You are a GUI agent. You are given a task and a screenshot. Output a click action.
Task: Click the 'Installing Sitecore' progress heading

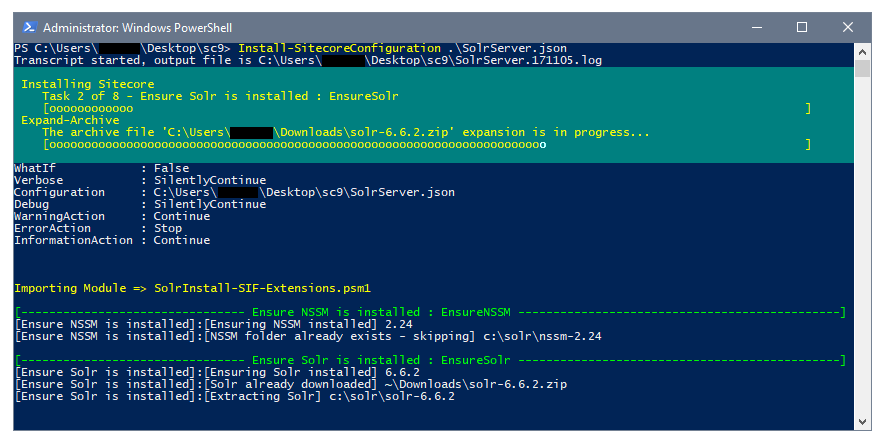(74, 84)
